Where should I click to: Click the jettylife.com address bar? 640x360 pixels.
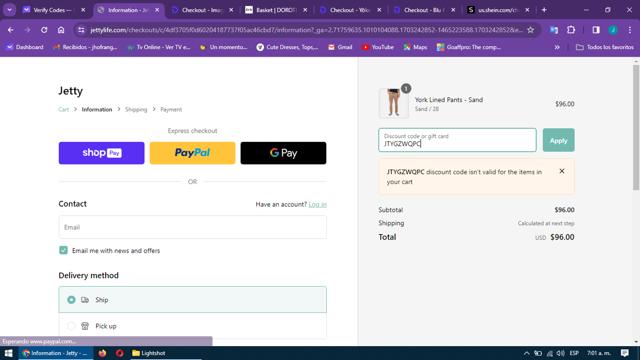pyautogui.click(x=306, y=30)
